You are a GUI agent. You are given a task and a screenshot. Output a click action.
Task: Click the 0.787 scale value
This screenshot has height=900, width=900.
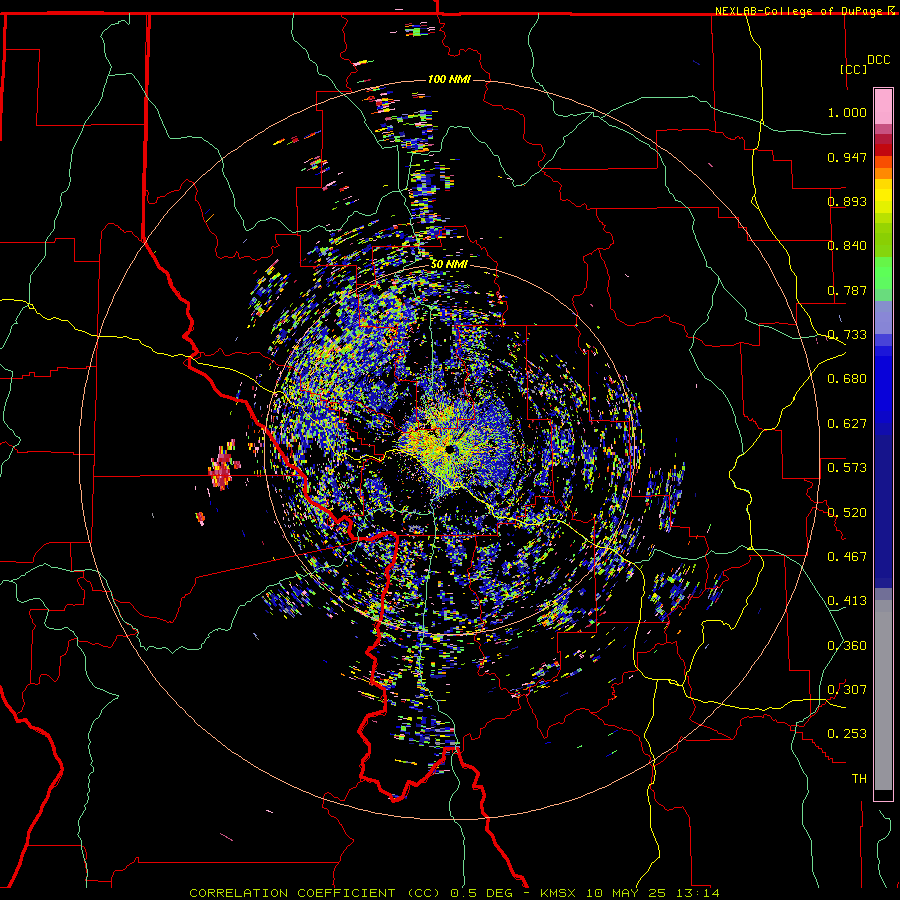click(x=847, y=290)
